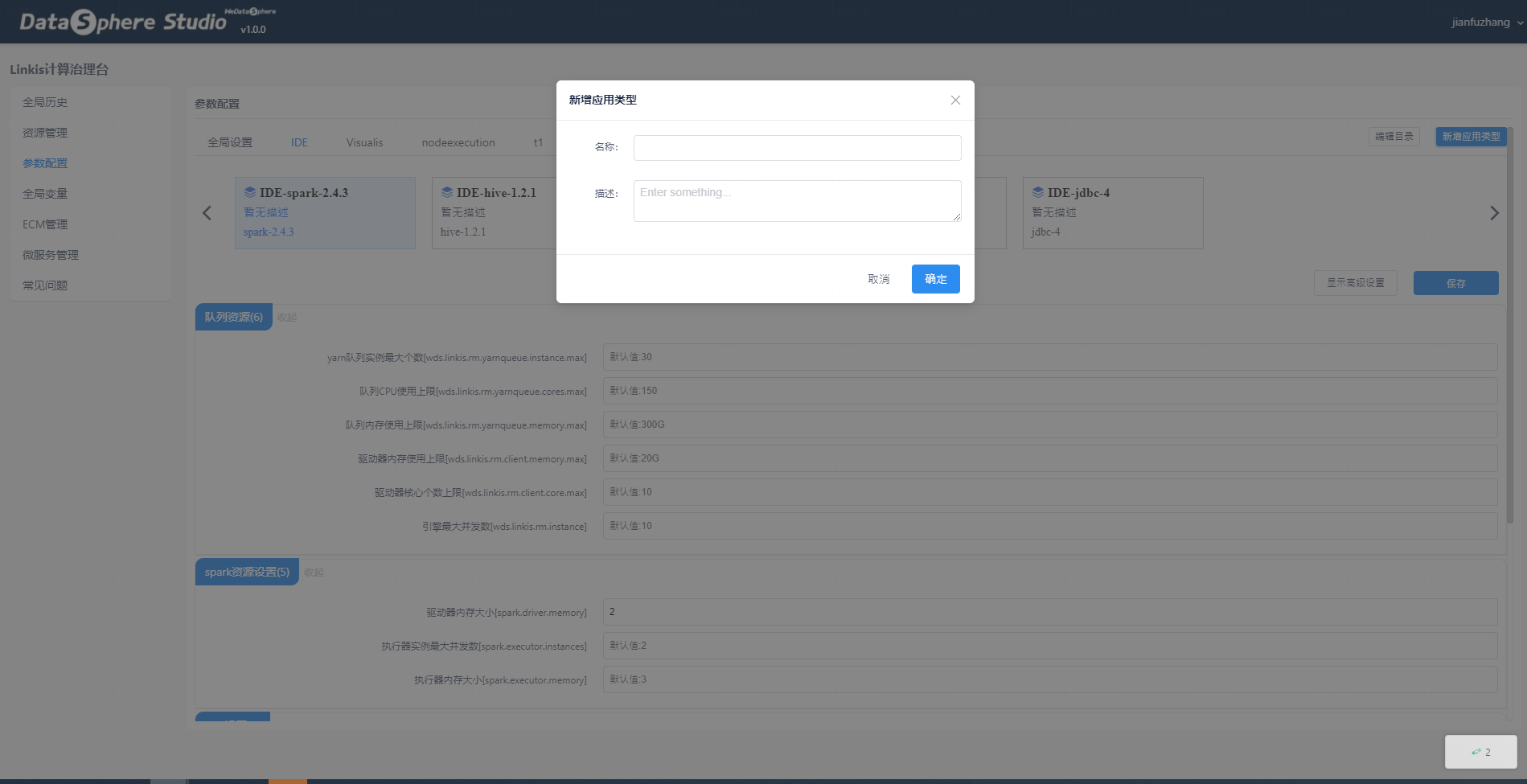This screenshot has height=784, width=1527.
Task: Click the DataSphere Studio logo
Action: tap(123, 22)
